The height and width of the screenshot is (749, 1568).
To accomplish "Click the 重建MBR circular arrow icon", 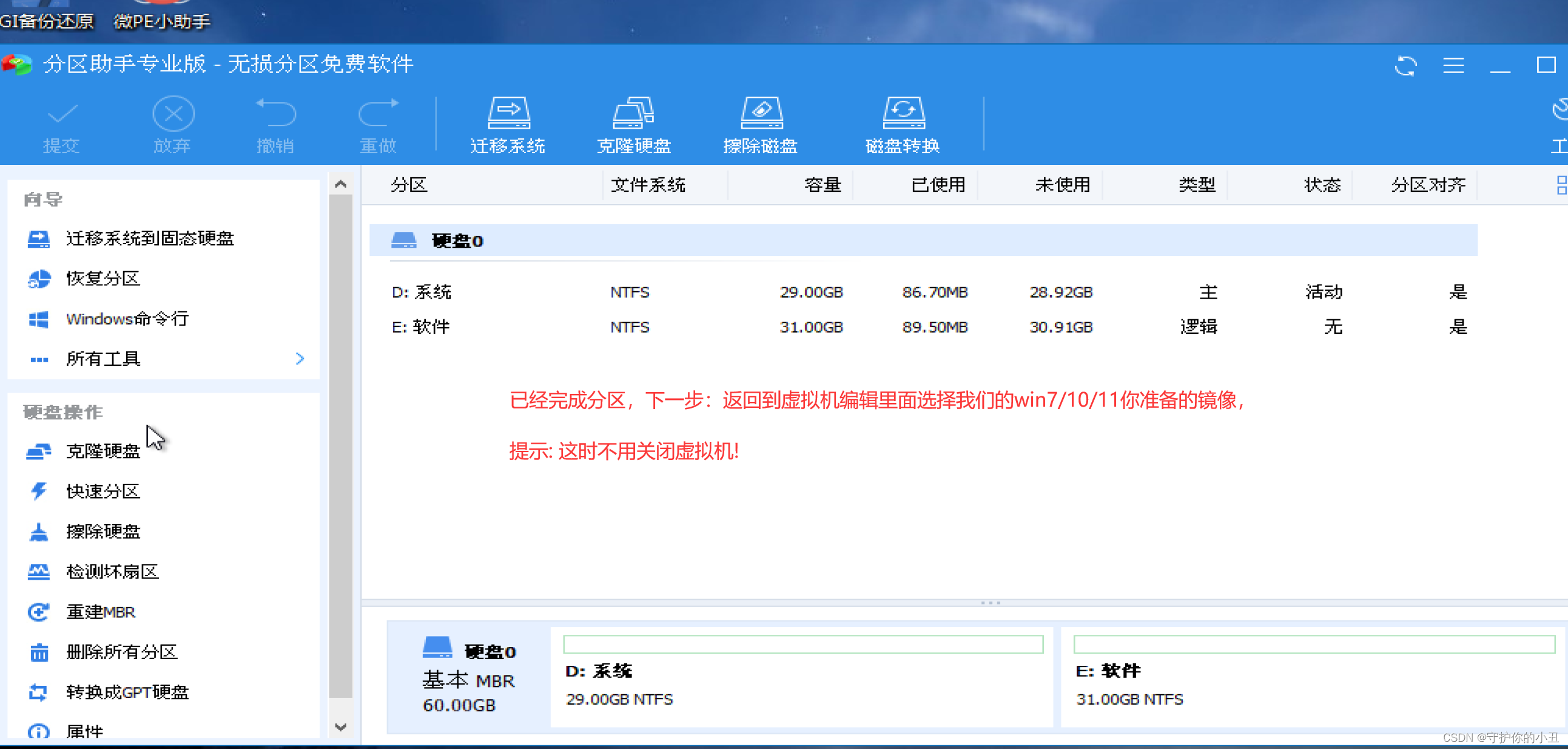I will pyautogui.click(x=39, y=612).
